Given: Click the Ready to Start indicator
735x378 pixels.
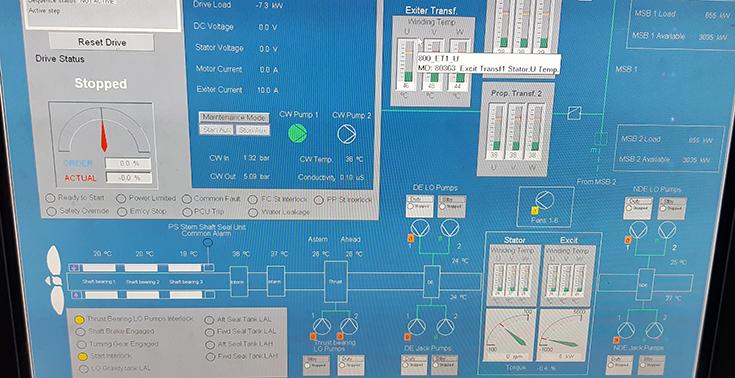Looking at the screenshot, I should click(50, 198).
